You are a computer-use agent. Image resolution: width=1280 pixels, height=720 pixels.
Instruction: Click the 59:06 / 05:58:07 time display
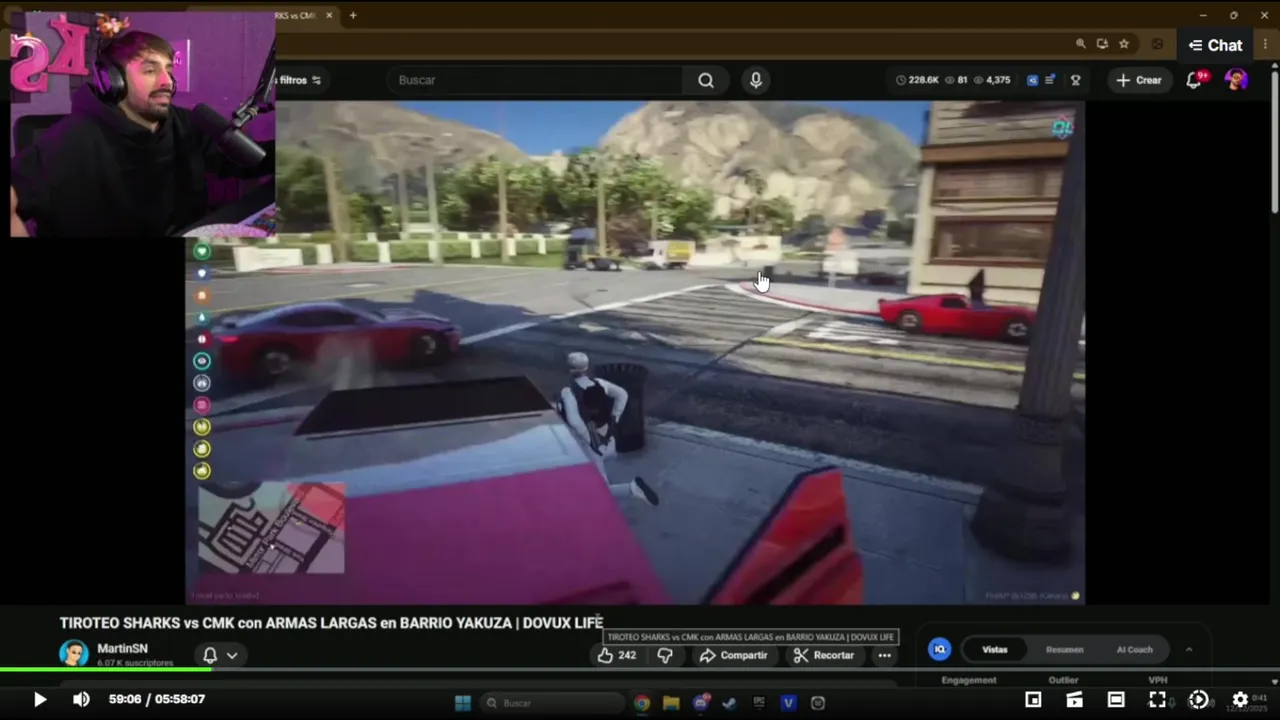[157, 699]
